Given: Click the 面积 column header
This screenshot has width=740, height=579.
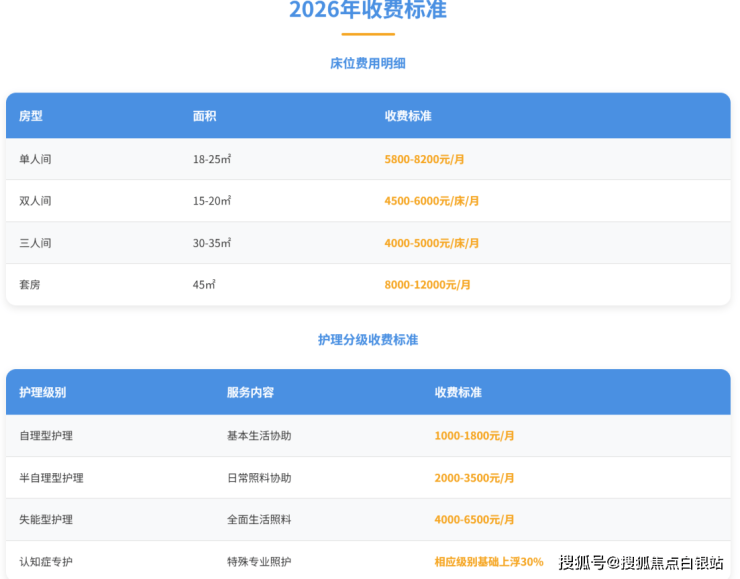Looking at the screenshot, I should 204,116.
